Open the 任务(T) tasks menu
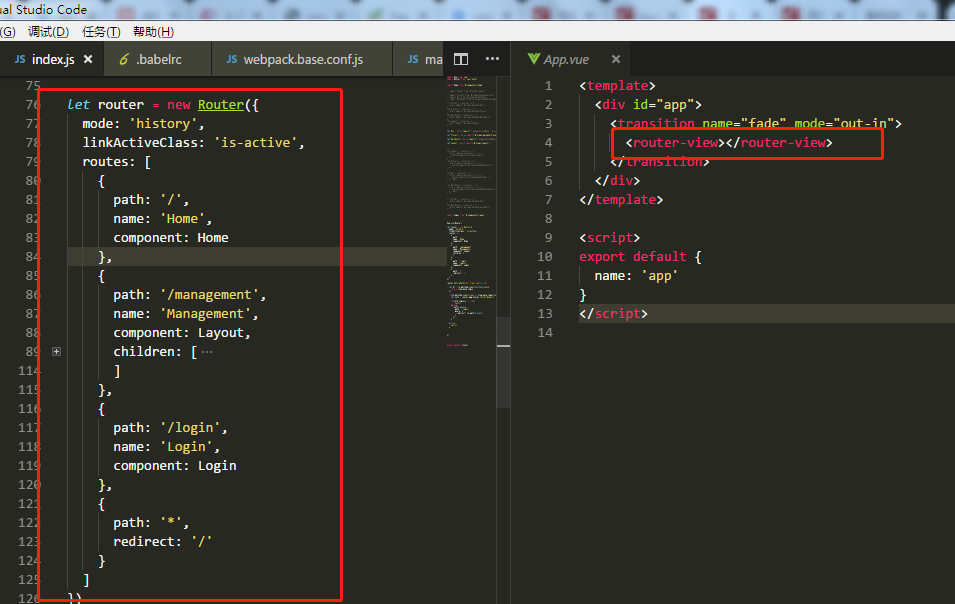 pos(101,32)
